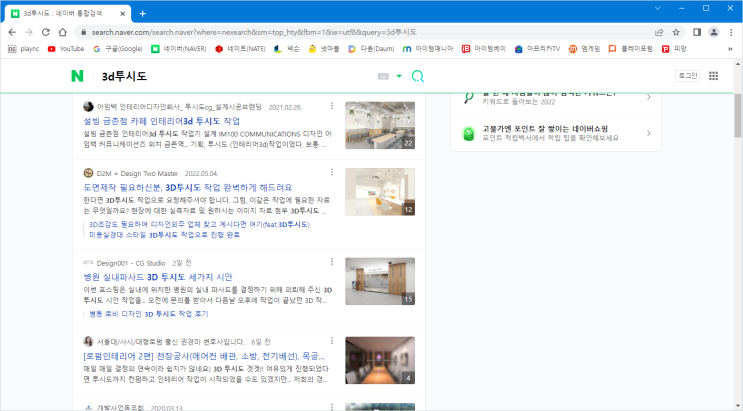
Task: Open the 다음(Daum) bookmark
Action: pos(371,48)
